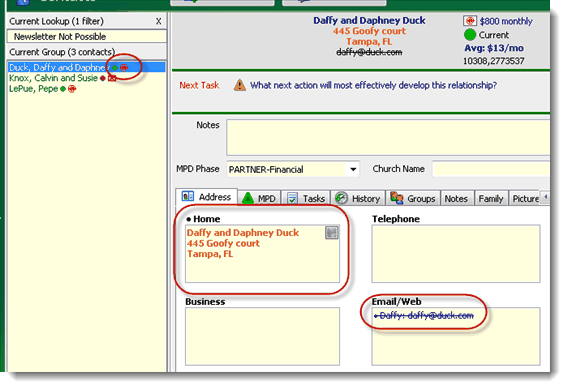Select Newsletter Not Possible lookup entry
567x389 pixels.
coord(87,37)
